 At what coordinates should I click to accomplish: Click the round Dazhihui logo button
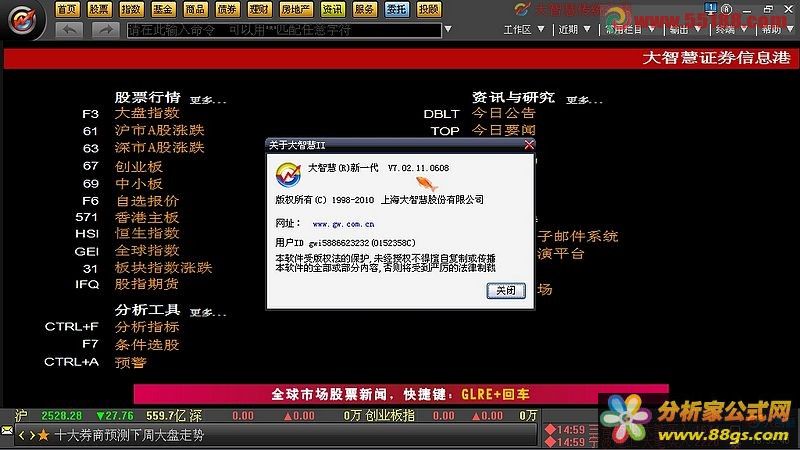pyautogui.click(x=22, y=20)
